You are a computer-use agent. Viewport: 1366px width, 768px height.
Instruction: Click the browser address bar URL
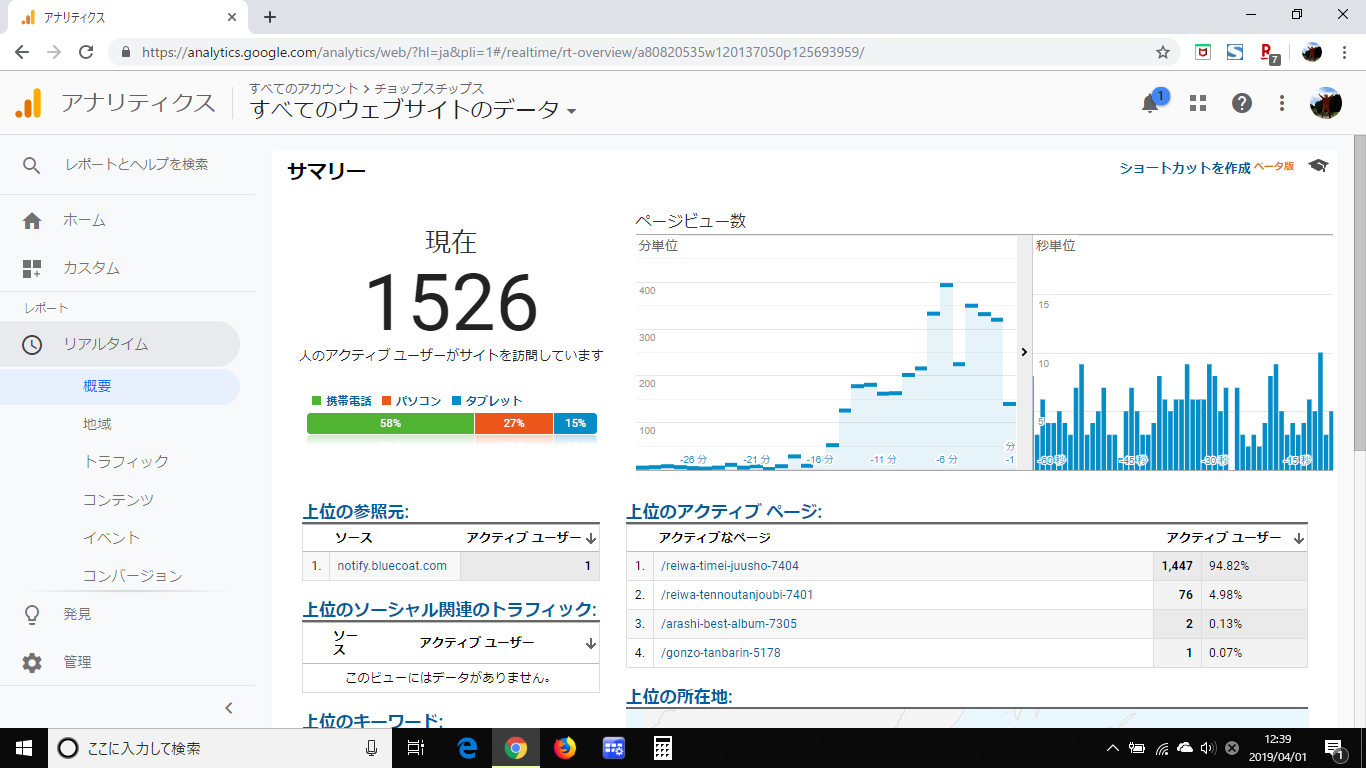pyautogui.click(x=503, y=52)
